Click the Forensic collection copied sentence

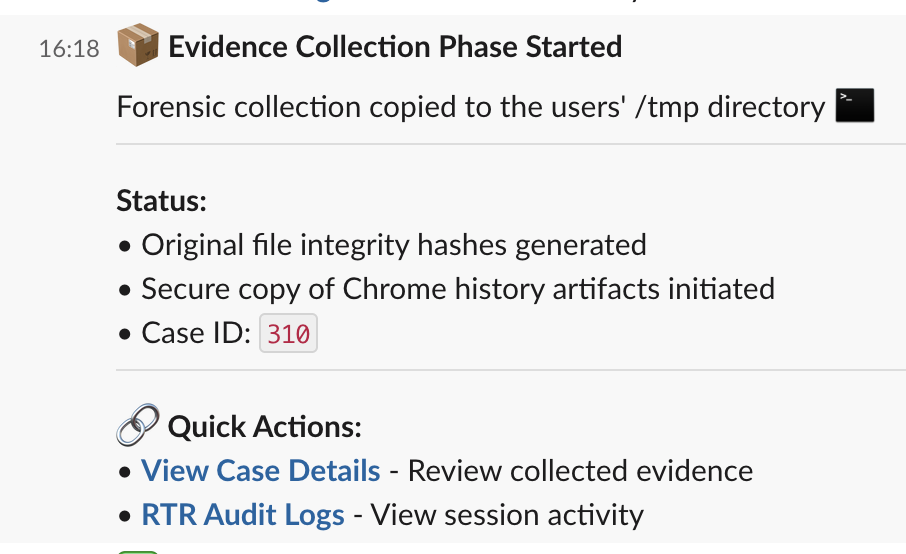click(471, 107)
